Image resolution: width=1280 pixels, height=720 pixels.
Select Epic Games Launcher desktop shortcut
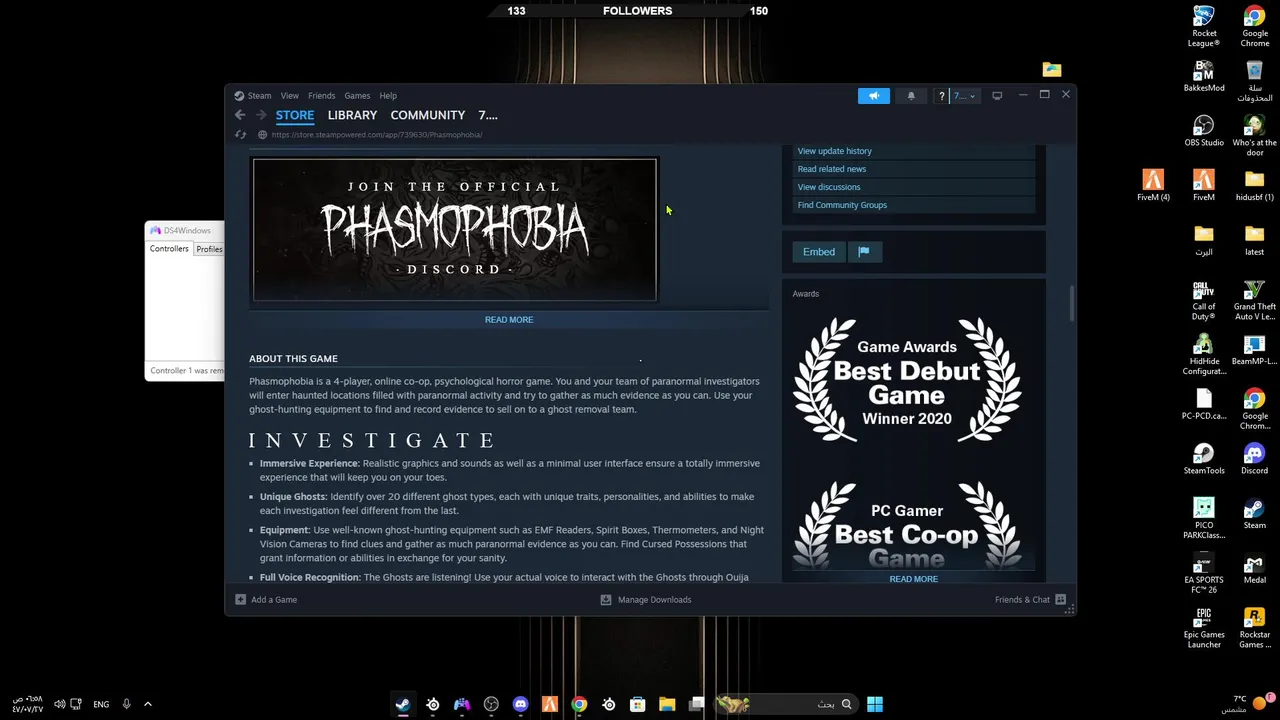[x=1204, y=627]
